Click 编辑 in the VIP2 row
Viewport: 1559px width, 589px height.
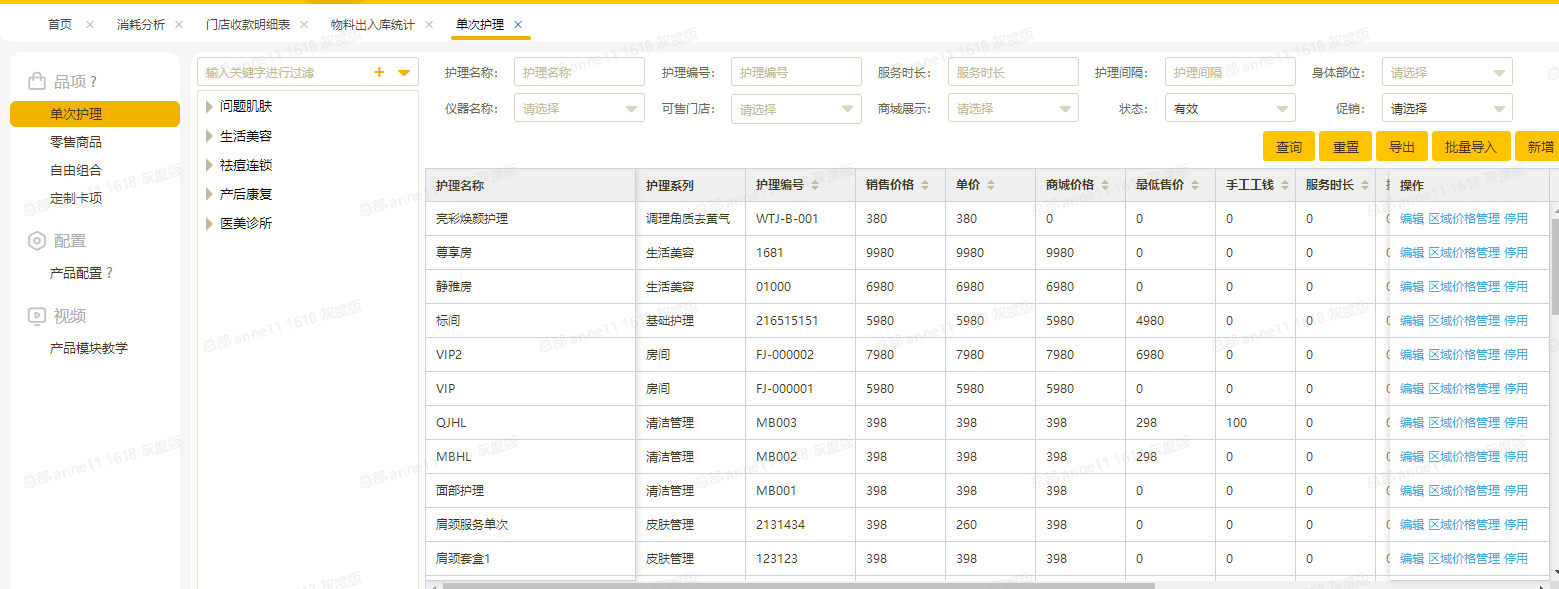[1412, 354]
